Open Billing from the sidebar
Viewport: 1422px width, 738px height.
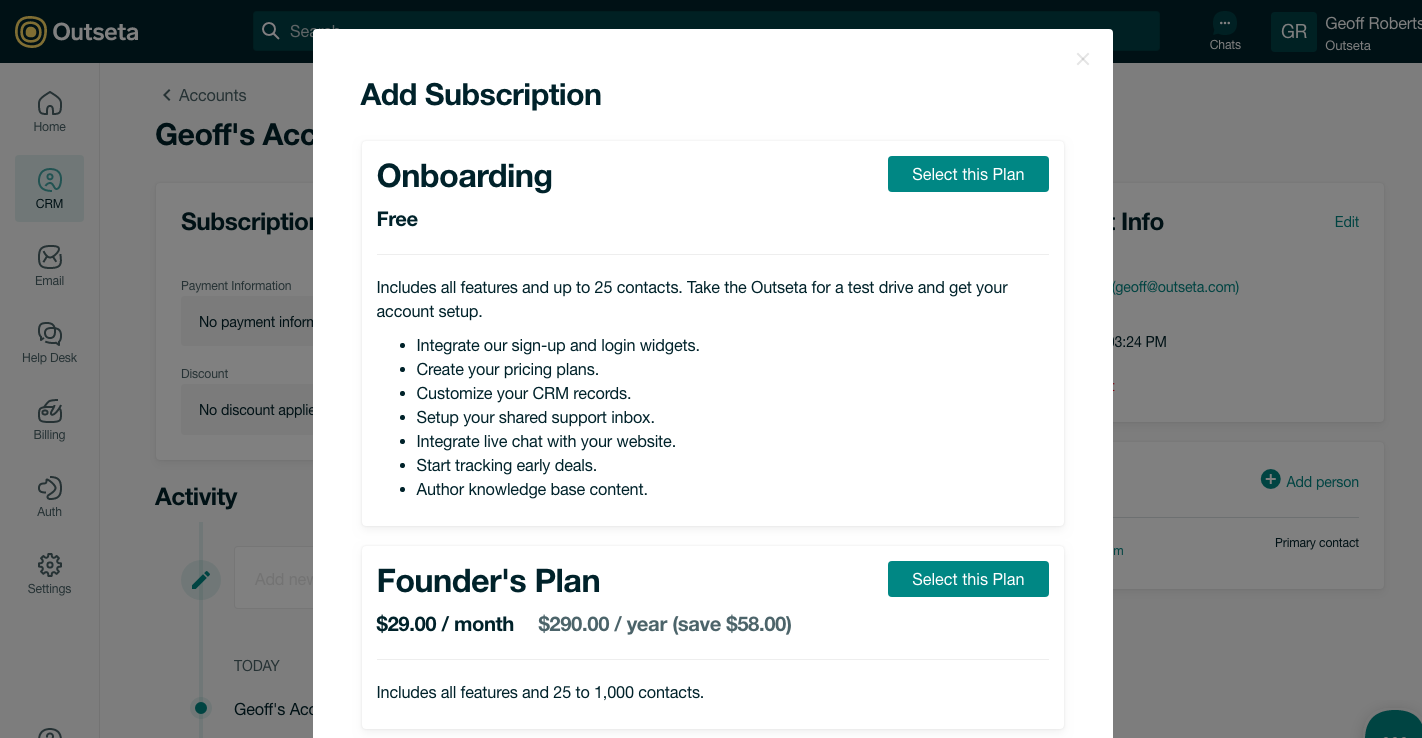click(49, 419)
